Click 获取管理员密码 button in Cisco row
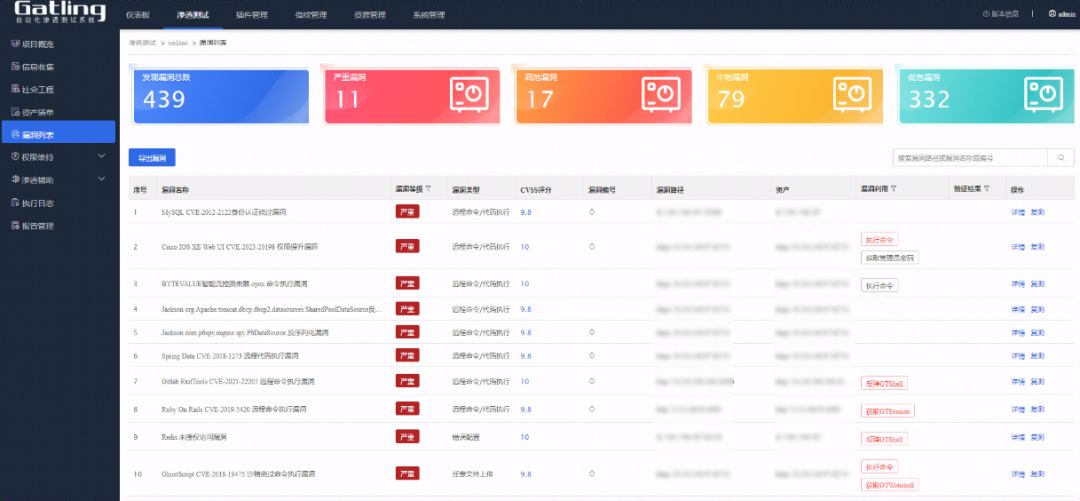The image size is (1080, 501). 889,257
